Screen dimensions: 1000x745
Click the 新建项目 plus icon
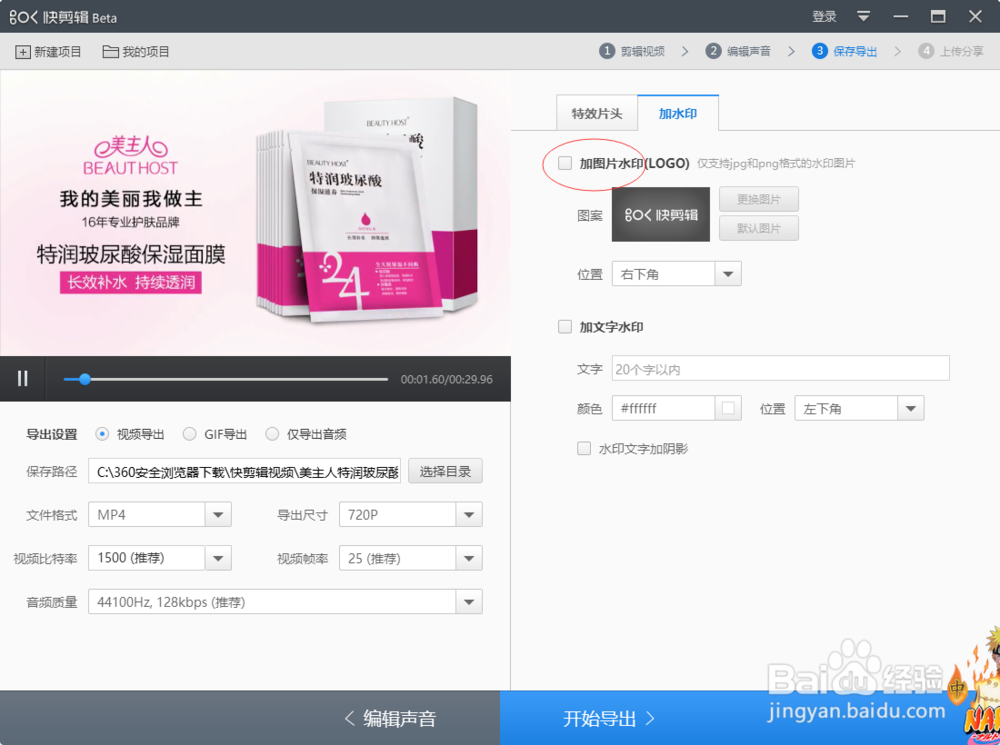coord(22,52)
